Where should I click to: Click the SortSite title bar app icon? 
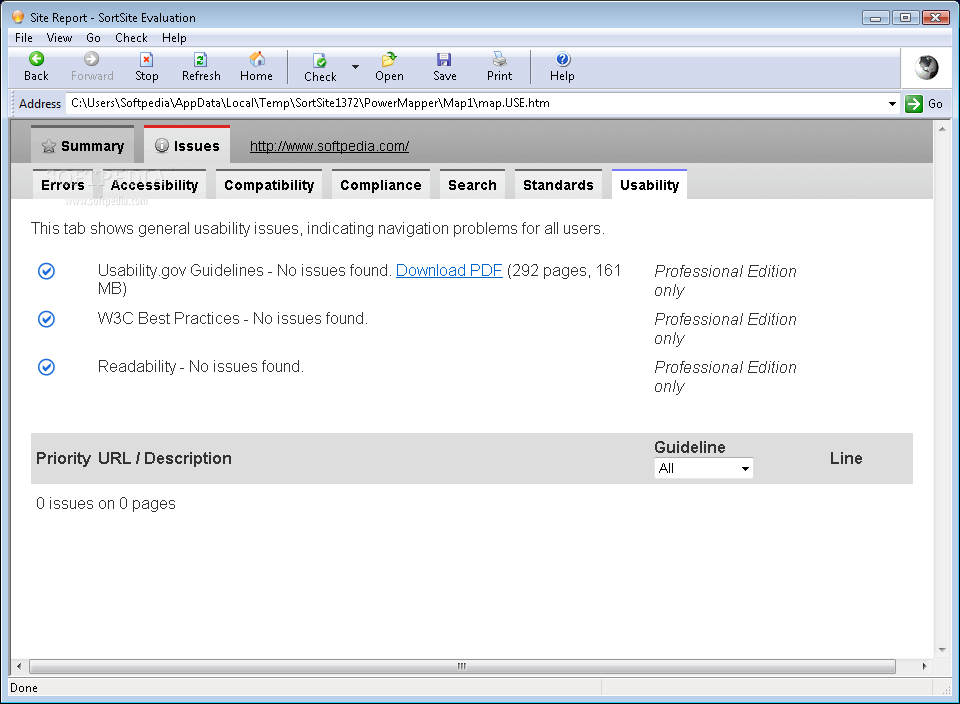coord(18,17)
